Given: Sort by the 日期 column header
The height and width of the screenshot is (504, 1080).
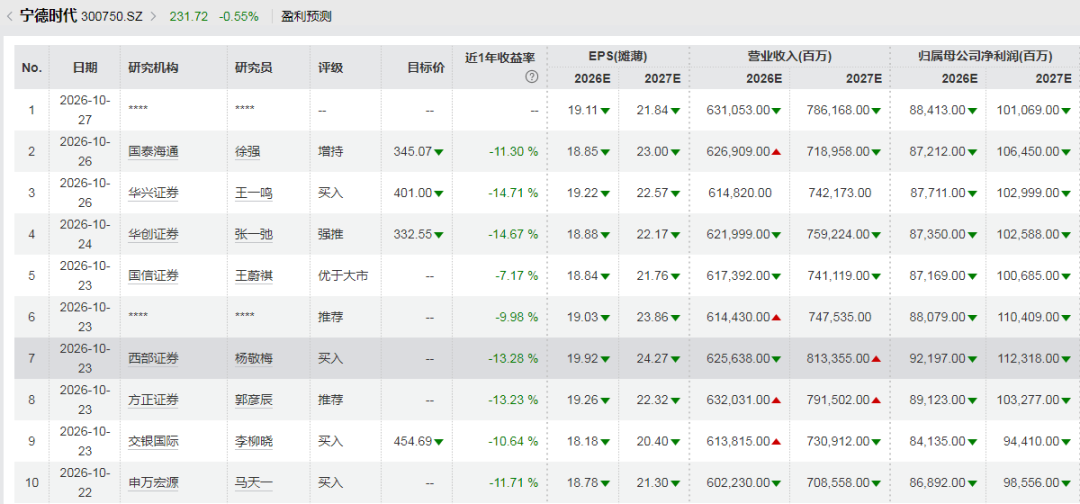Looking at the screenshot, I should 85,67.
